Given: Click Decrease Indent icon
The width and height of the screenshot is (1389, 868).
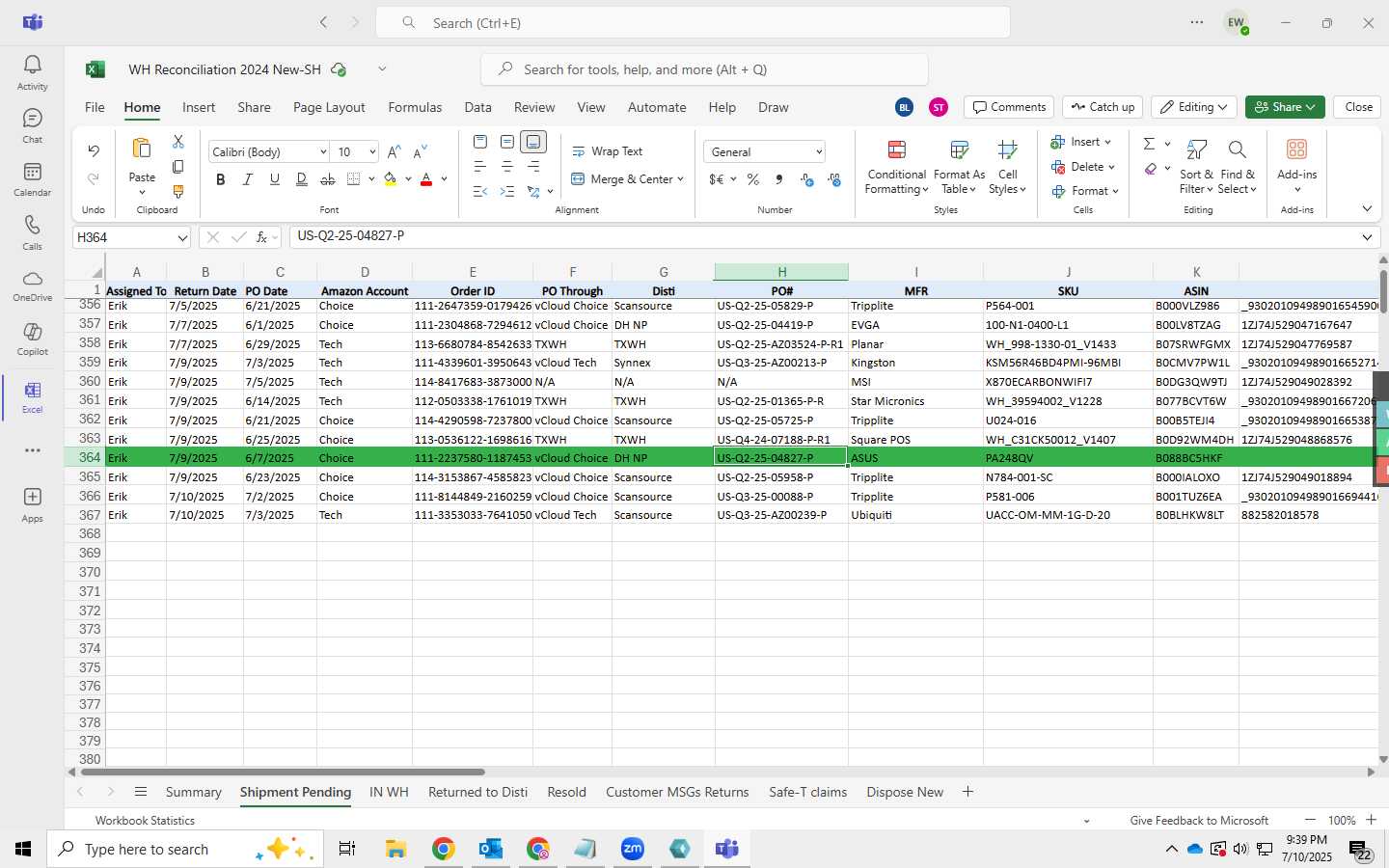Looking at the screenshot, I should 480,192.
